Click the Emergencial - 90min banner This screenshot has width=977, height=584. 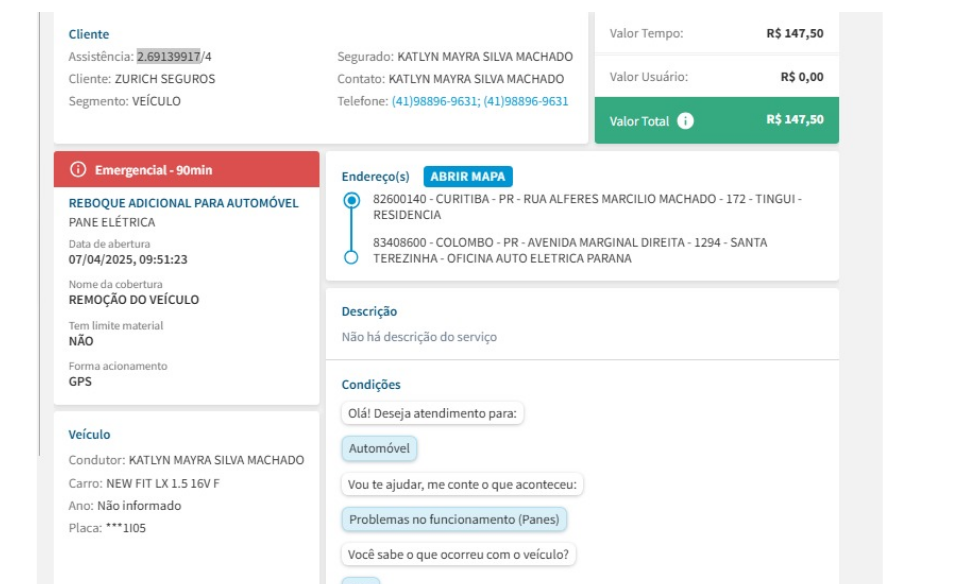(x=186, y=170)
